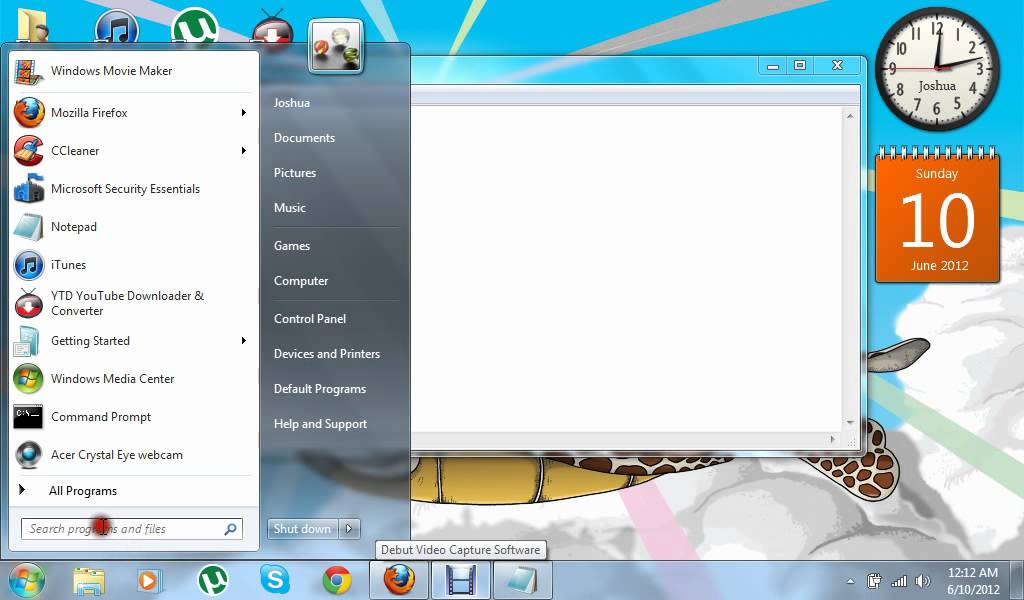Click the analog clock gadget
This screenshot has width=1024, height=600.
[x=936, y=69]
